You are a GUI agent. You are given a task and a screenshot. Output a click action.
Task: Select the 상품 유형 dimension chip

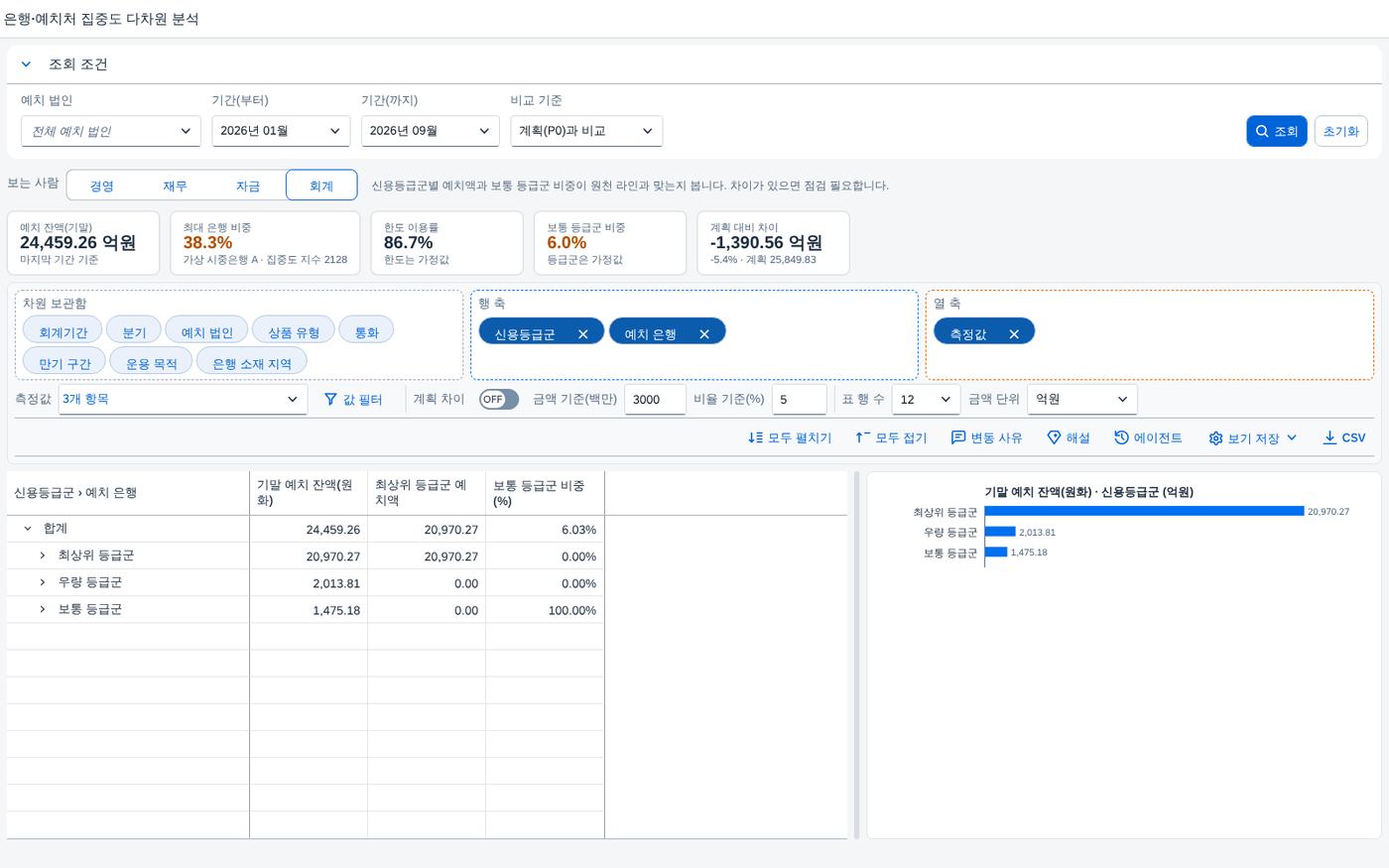[294, 331]
